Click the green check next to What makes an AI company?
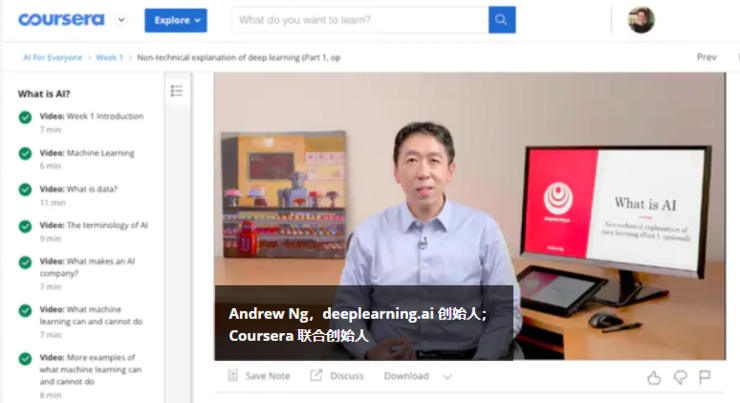Image resolution: width=740 pixels, height=403 pixels. [25, 262]
